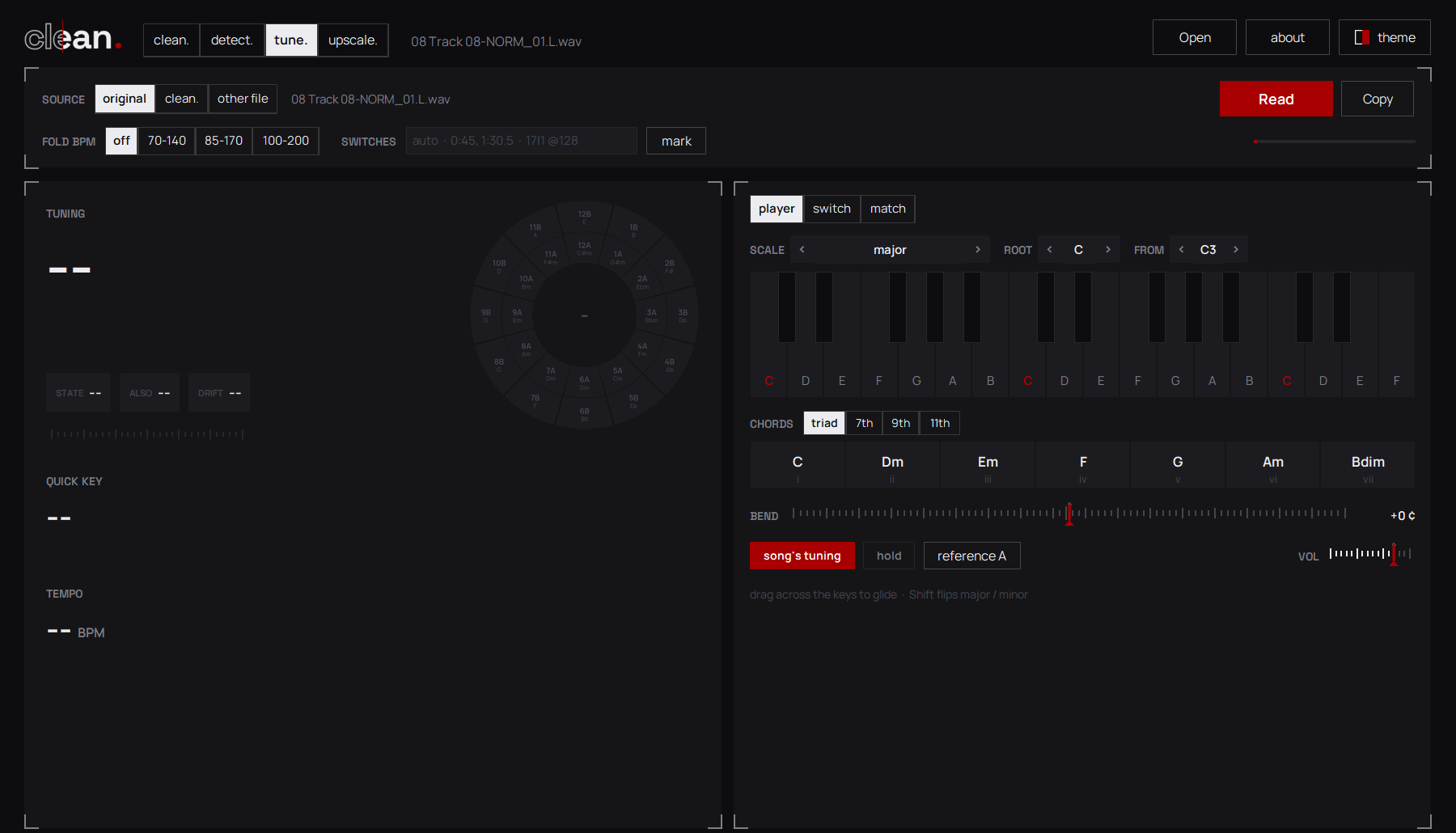
Task: Switch to reference A tuning
Action: [x=971, y=556]
